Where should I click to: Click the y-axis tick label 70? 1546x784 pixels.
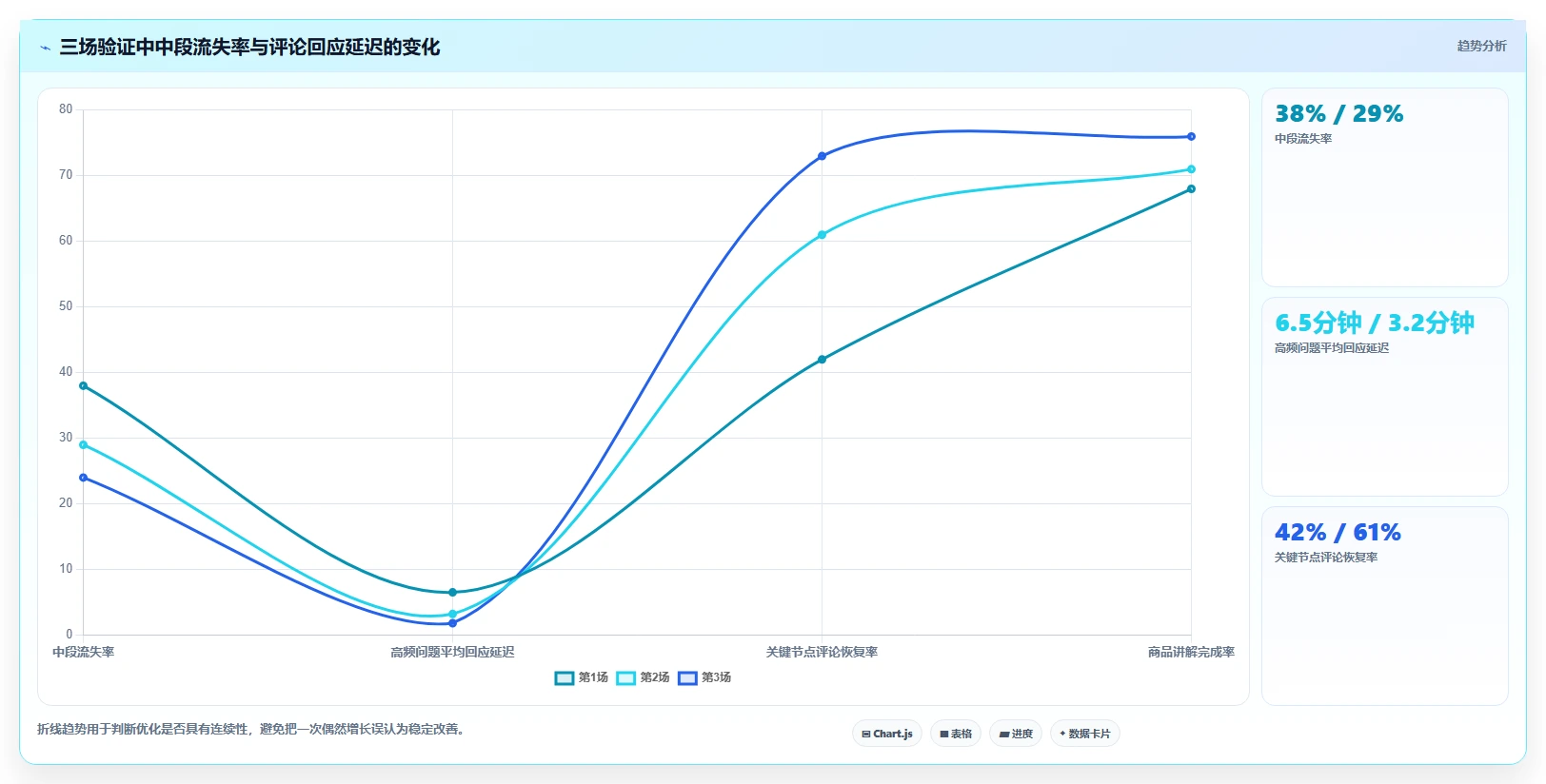[x=66, y=175]
